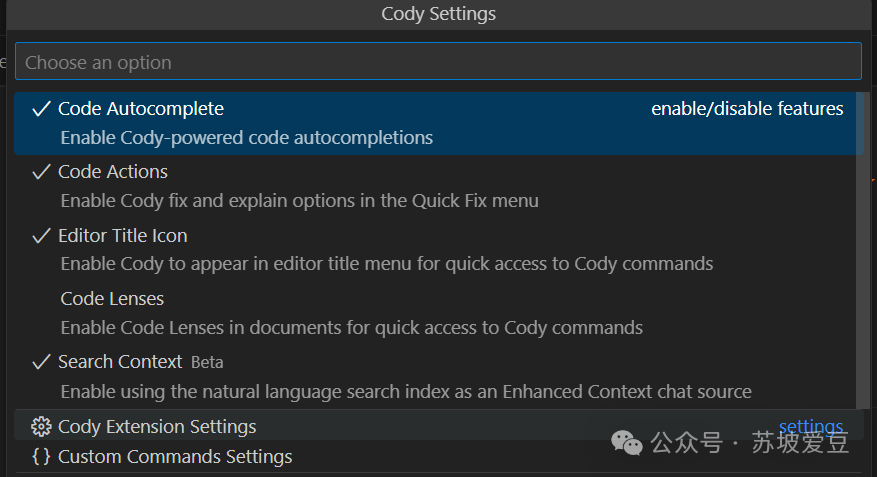Open Custom Commands Settings
Screen dimensions: 877x477
[x=175, y=457]
